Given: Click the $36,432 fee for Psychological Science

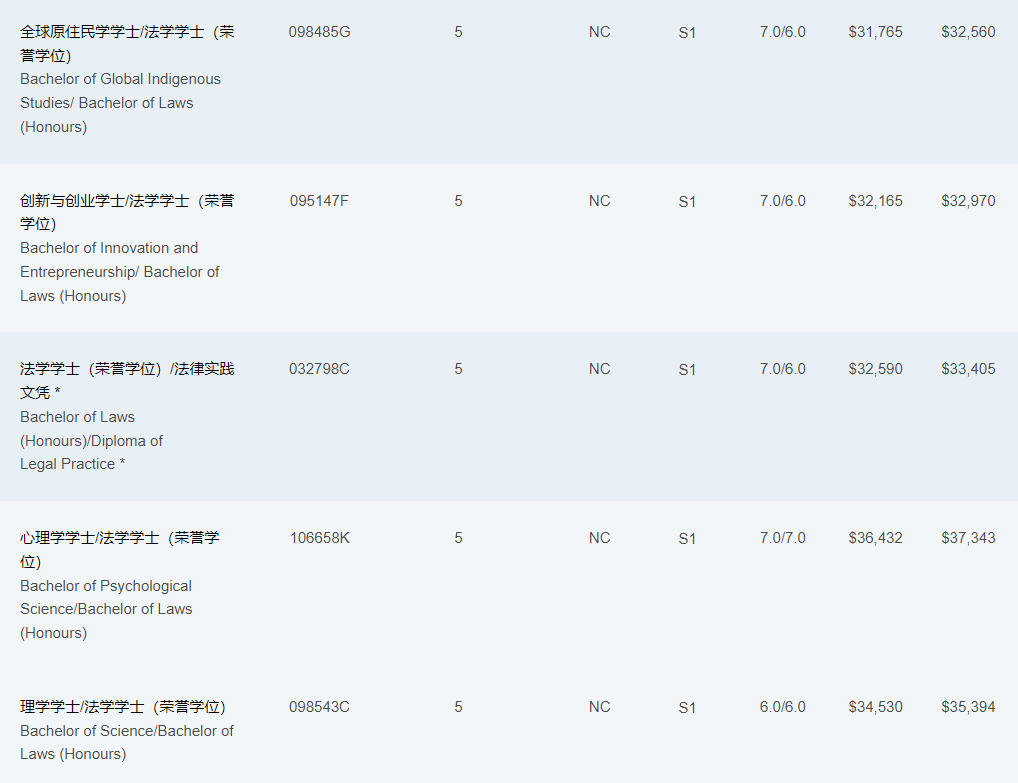Looking at the screenshot, I should [875, 538].
